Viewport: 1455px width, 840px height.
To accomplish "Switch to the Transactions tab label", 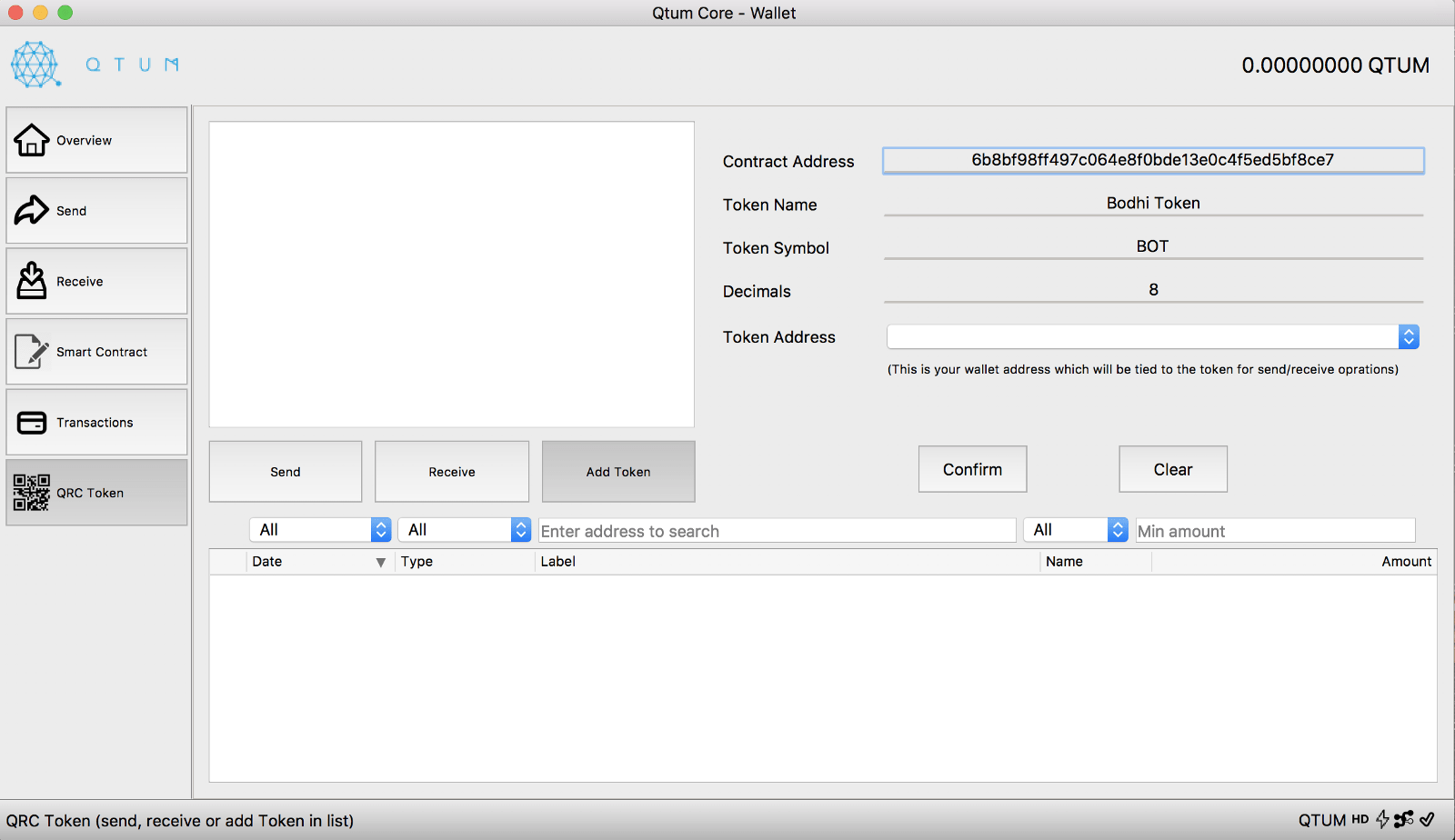I will point(95,423).
